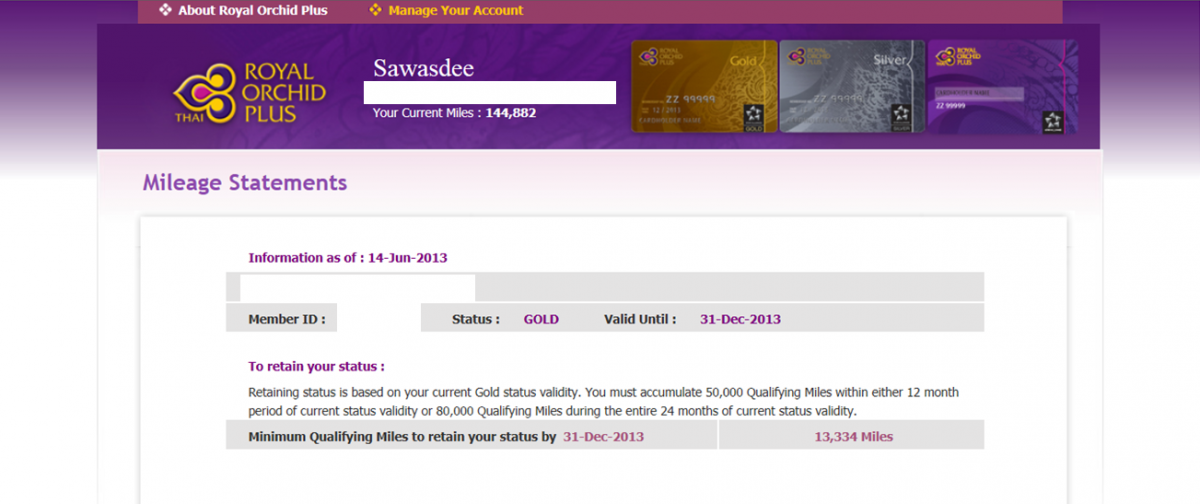Screen dimensions: 1200x504
Task: Click the Star Alliance Silver badge on silver card
Action: click(900, 116)
